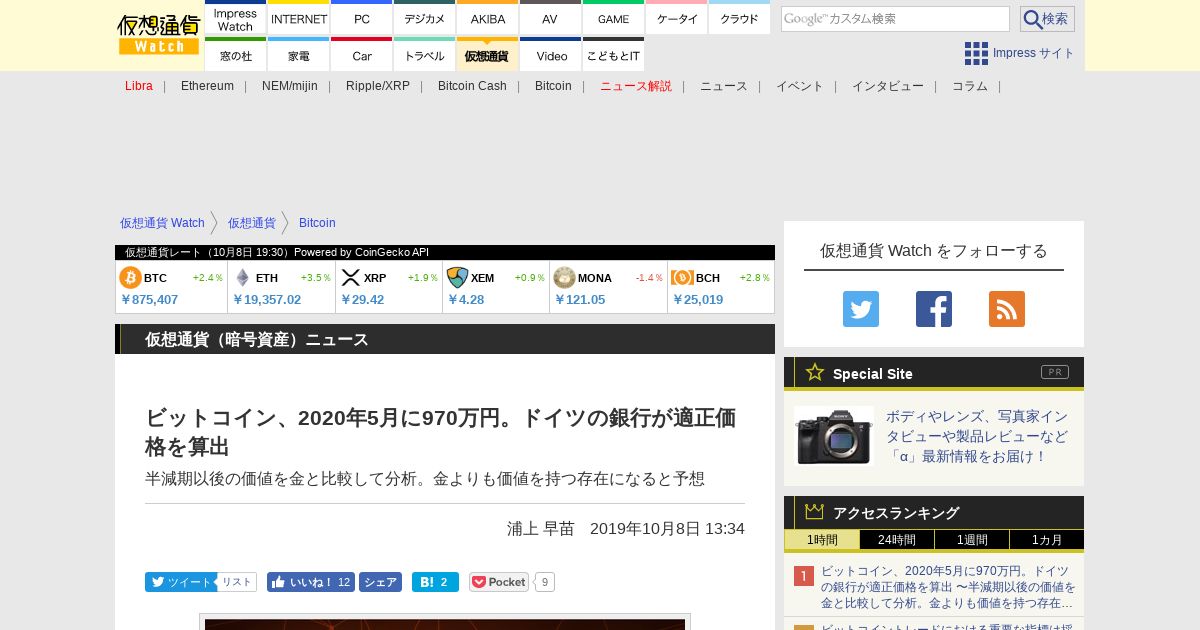Select the 1週間 ranking tab

click(972, 540)
